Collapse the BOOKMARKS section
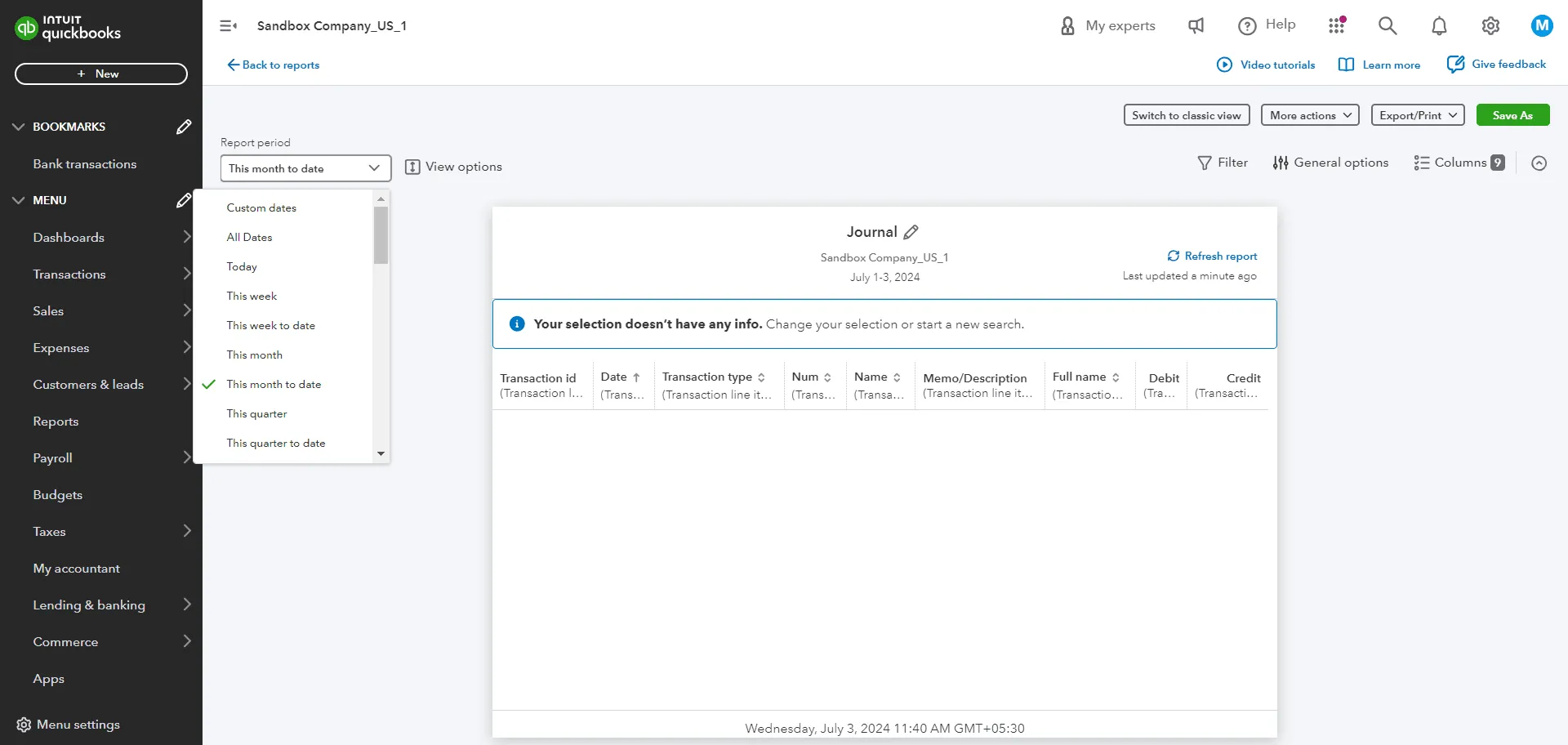Screen dimensions: 1568x745 [18, 127]
